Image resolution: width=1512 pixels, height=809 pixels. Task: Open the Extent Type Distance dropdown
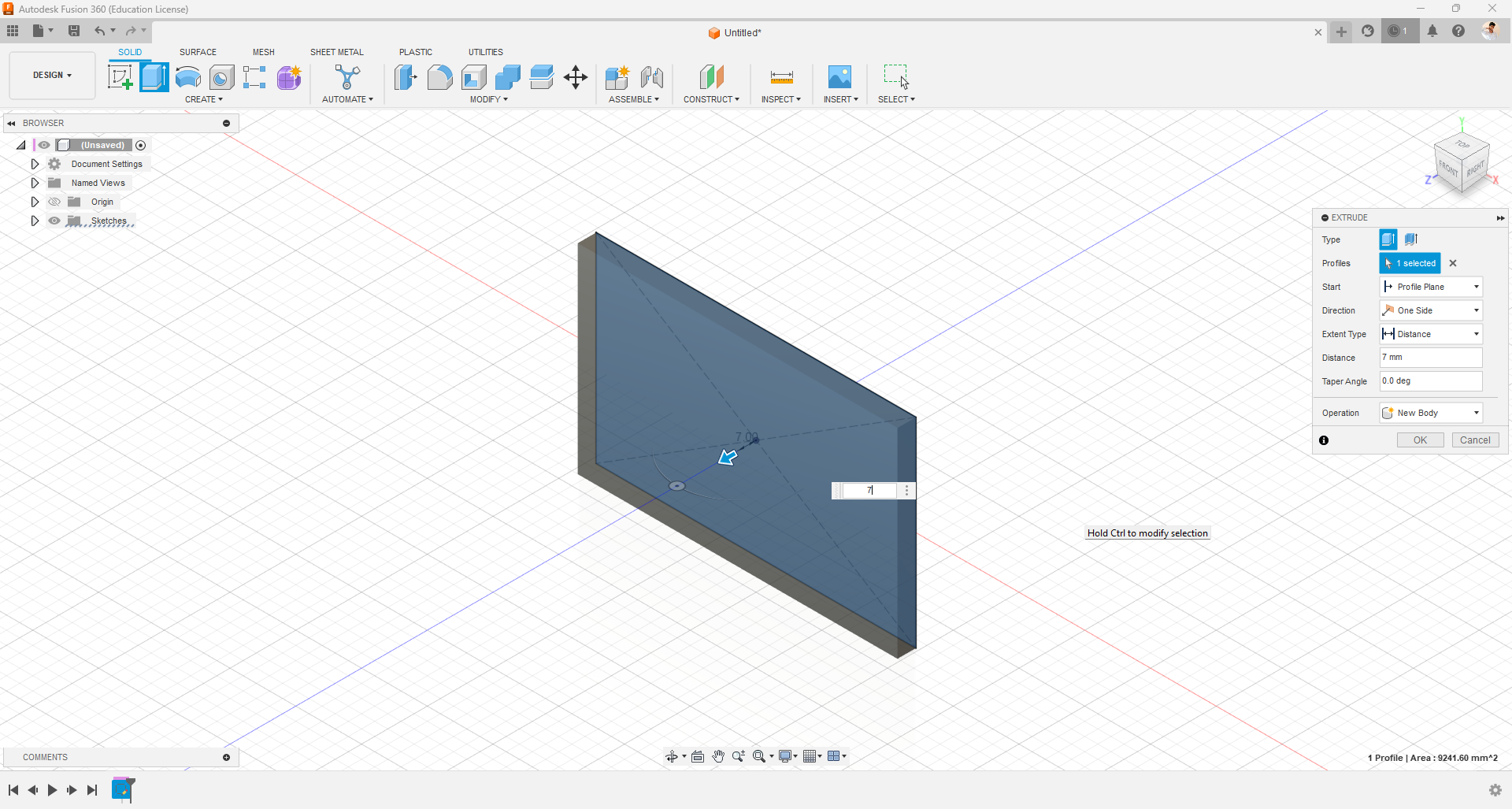1431,334
